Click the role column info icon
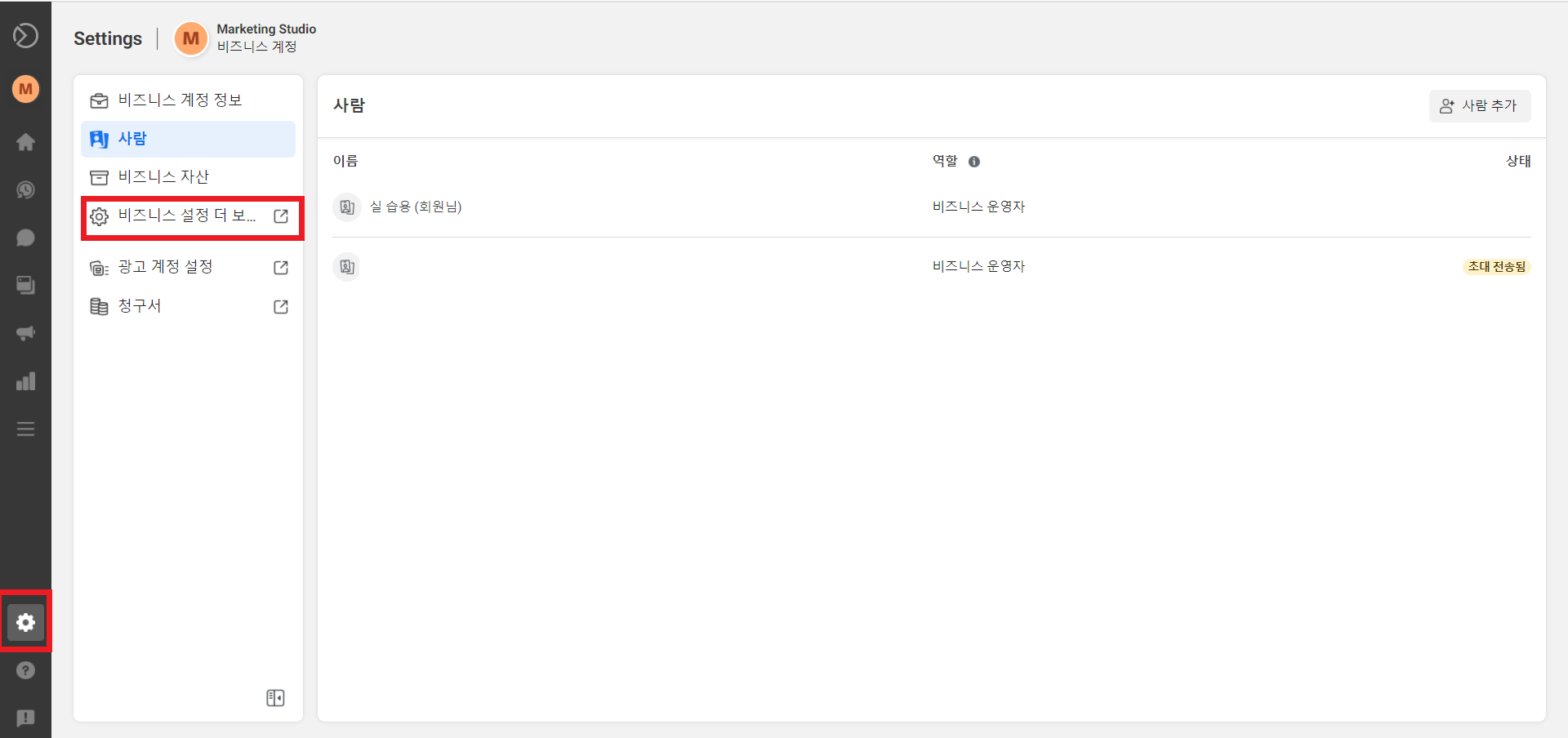 tap(973, 162)
